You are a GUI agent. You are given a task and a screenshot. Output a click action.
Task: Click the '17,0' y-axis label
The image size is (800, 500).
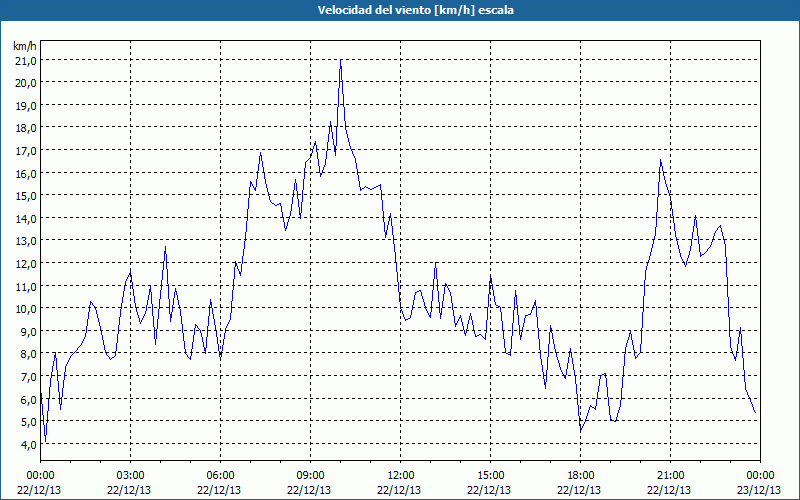(26, 151)
